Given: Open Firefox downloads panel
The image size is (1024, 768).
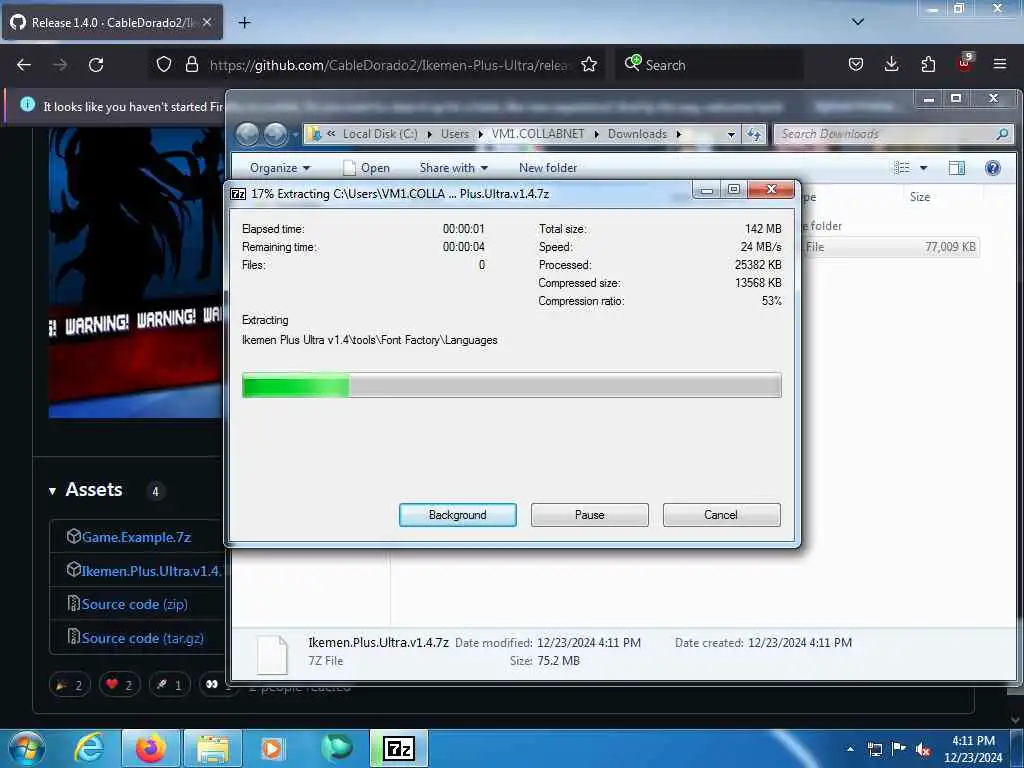Looking at the screenshot, I should (x=891, y=65).
